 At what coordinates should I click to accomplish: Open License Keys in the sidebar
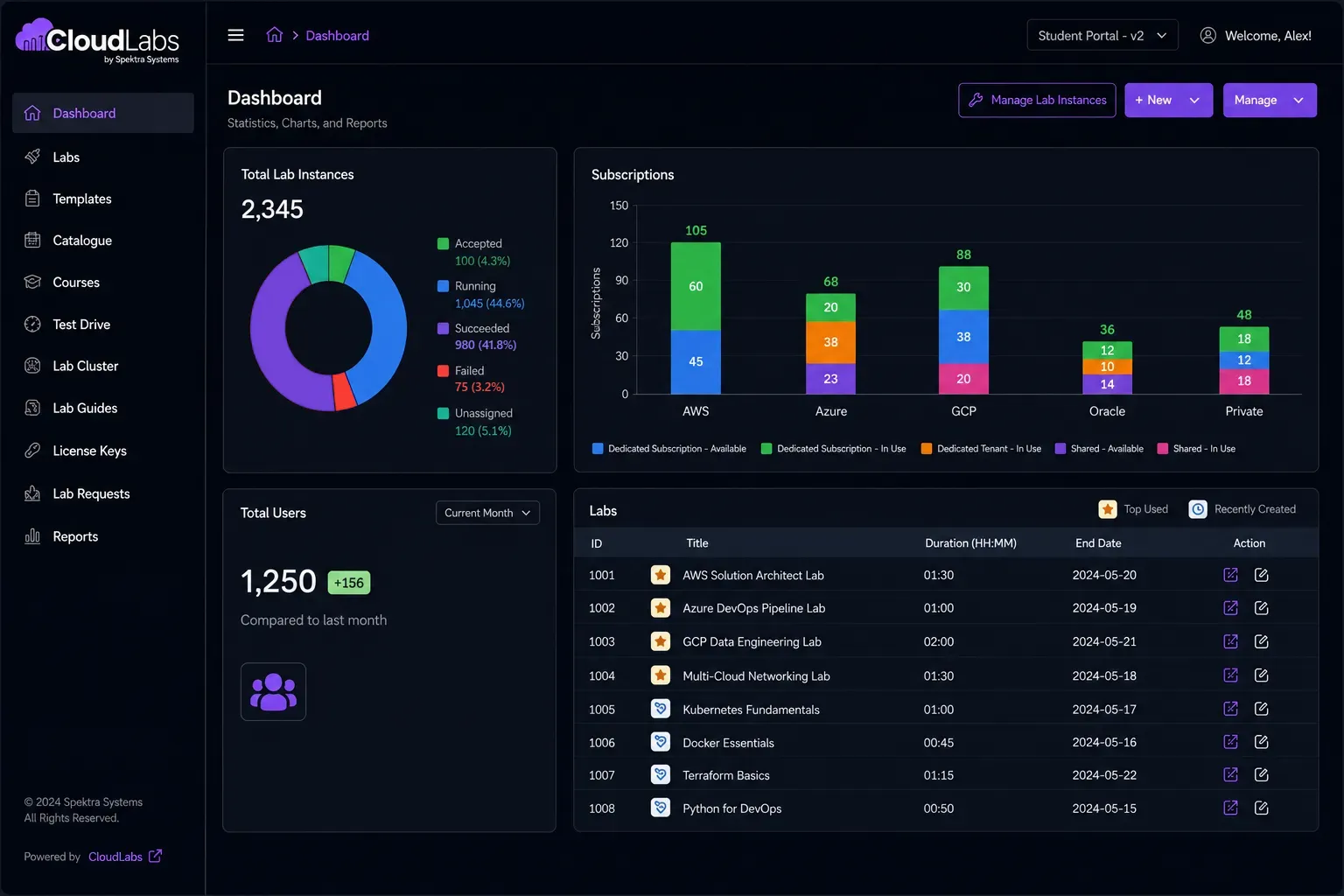[x=103, y=451]
